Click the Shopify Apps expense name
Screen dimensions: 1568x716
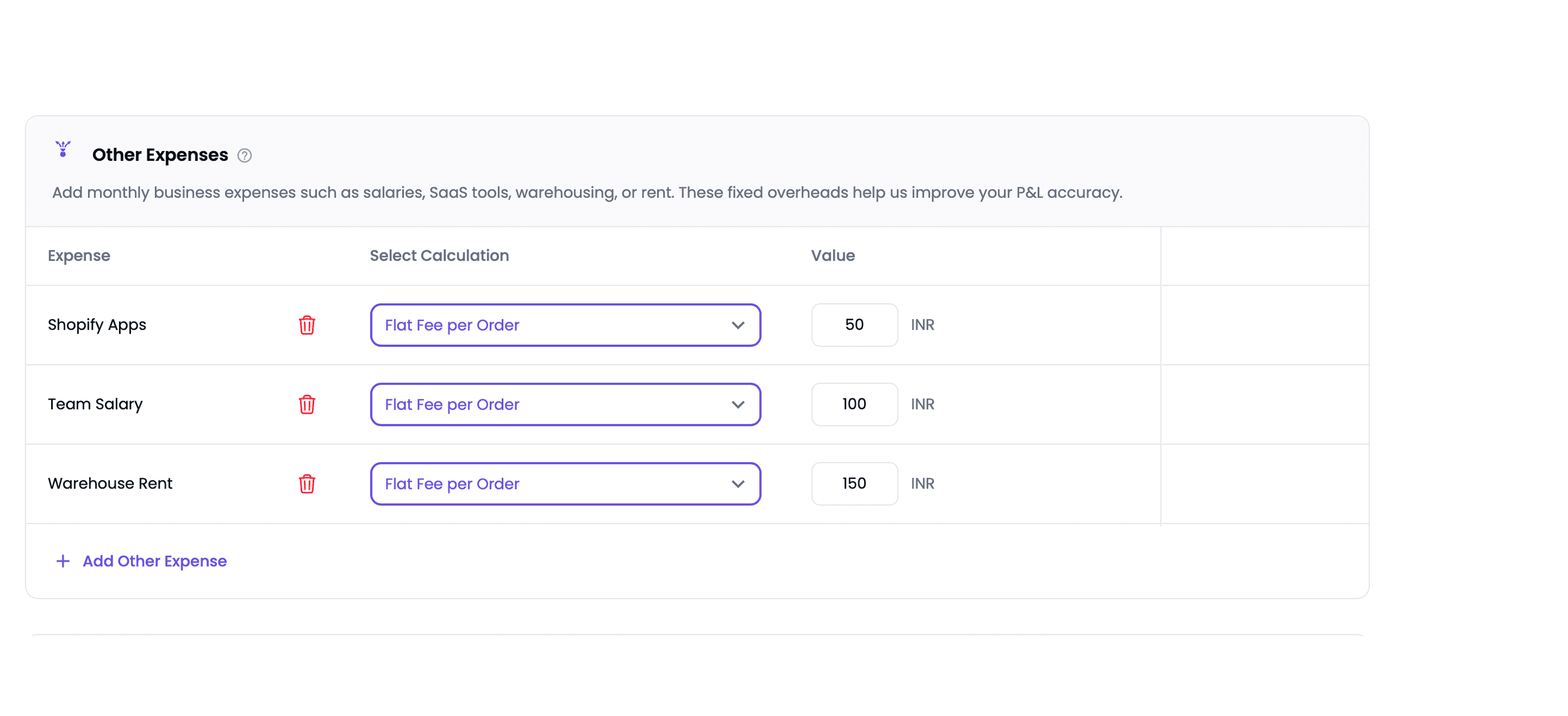97,325
